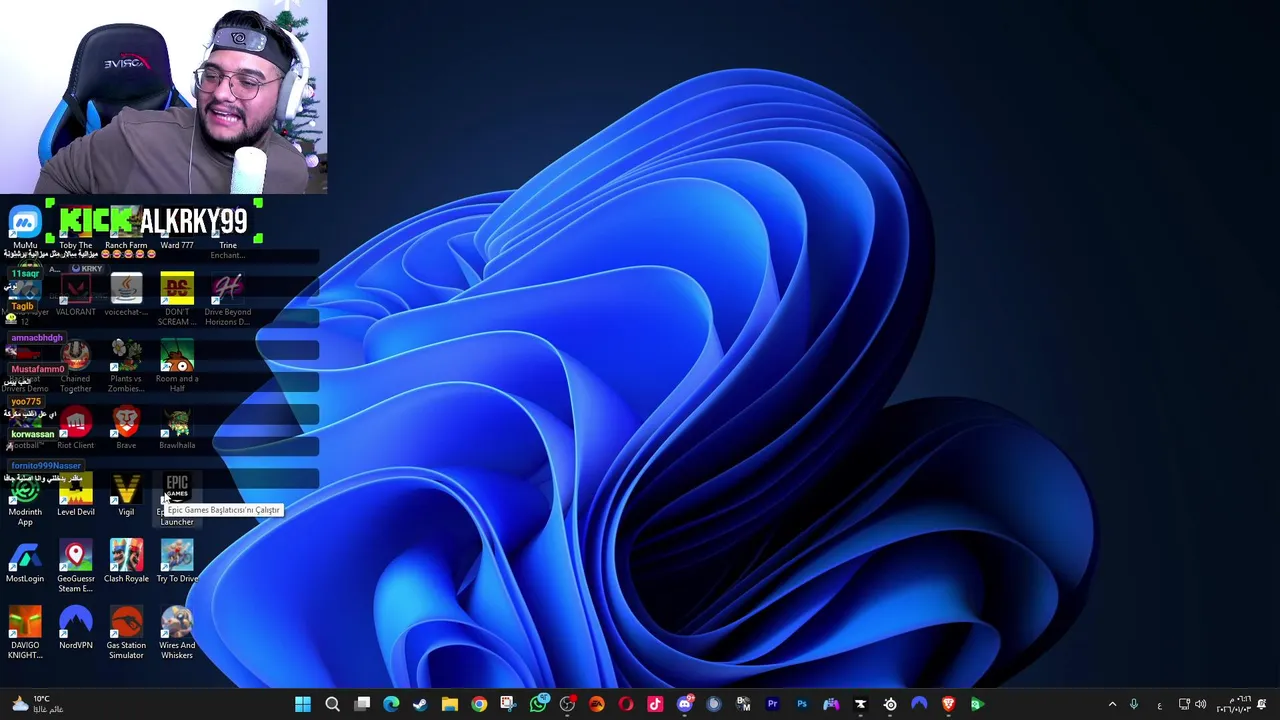Open taskbar Search
Screen dimensions: 1280x720
[332, 704]
